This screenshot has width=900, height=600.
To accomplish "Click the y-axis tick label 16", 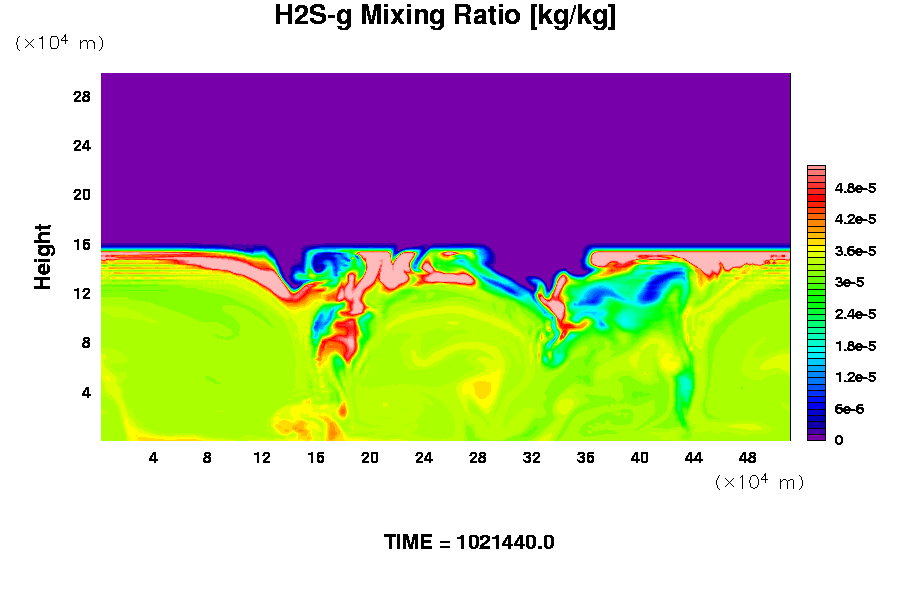I will coord(82,244).
